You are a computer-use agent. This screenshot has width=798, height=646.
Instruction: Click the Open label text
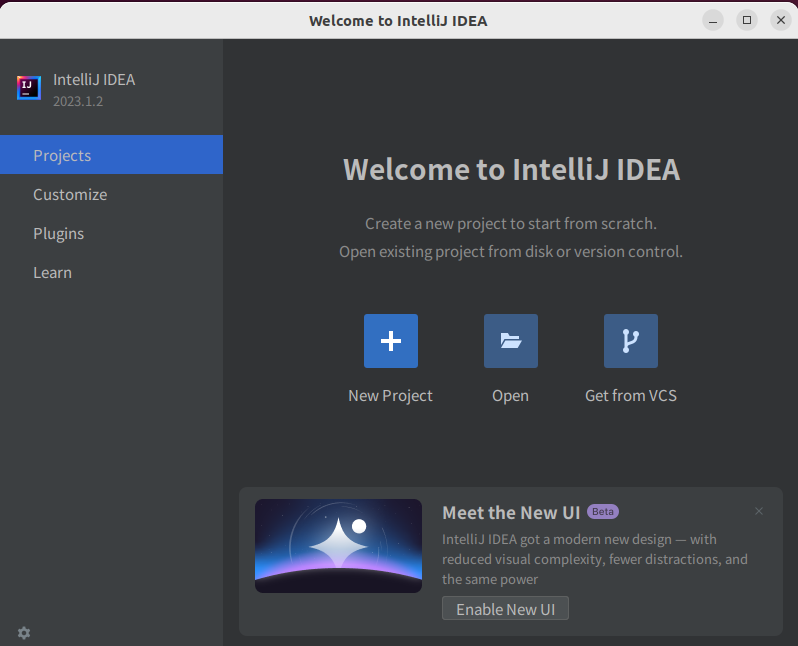(510, 396)
